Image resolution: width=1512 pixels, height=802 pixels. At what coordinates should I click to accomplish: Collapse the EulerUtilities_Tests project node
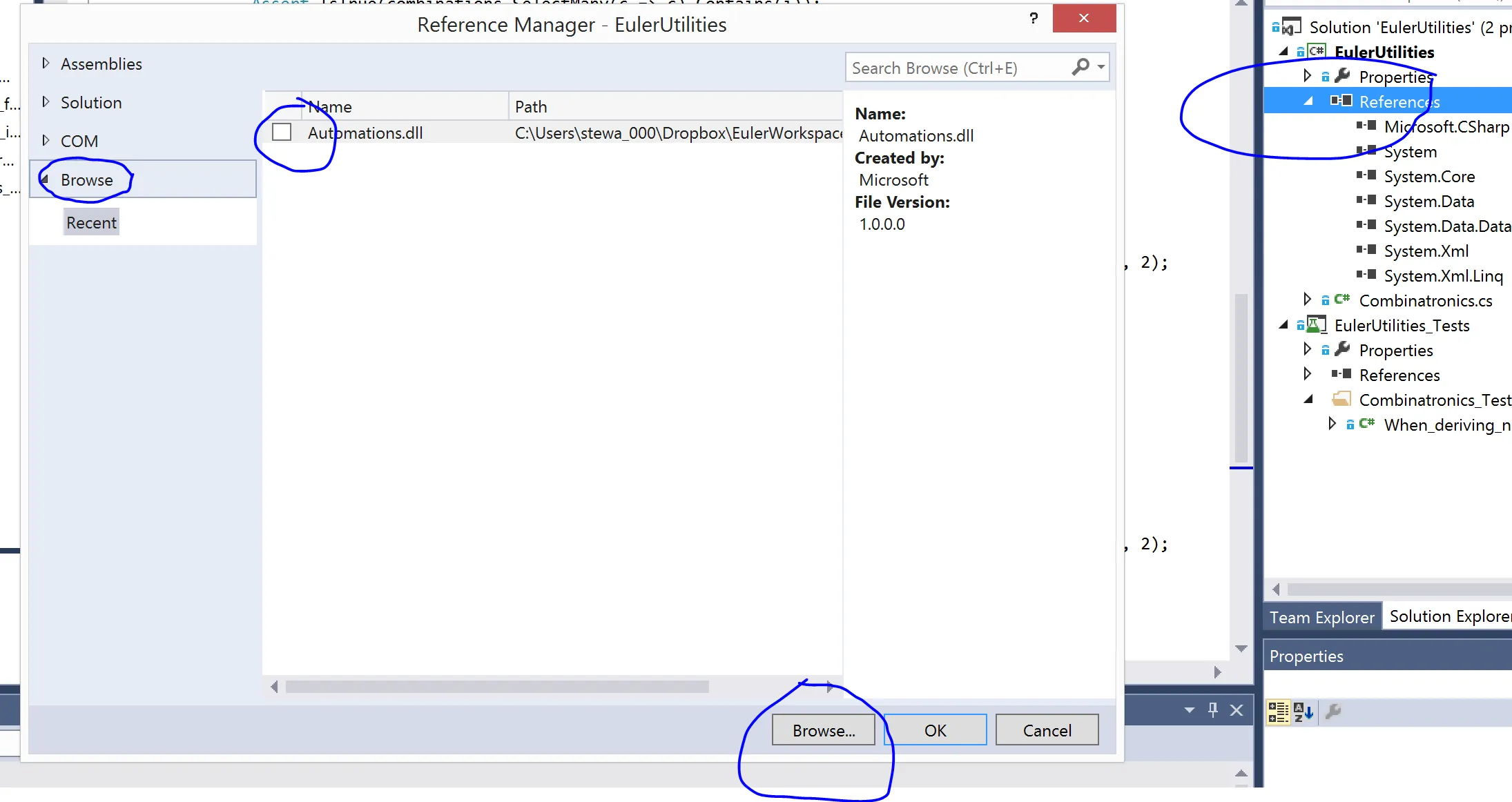[x=1283, y=324]
